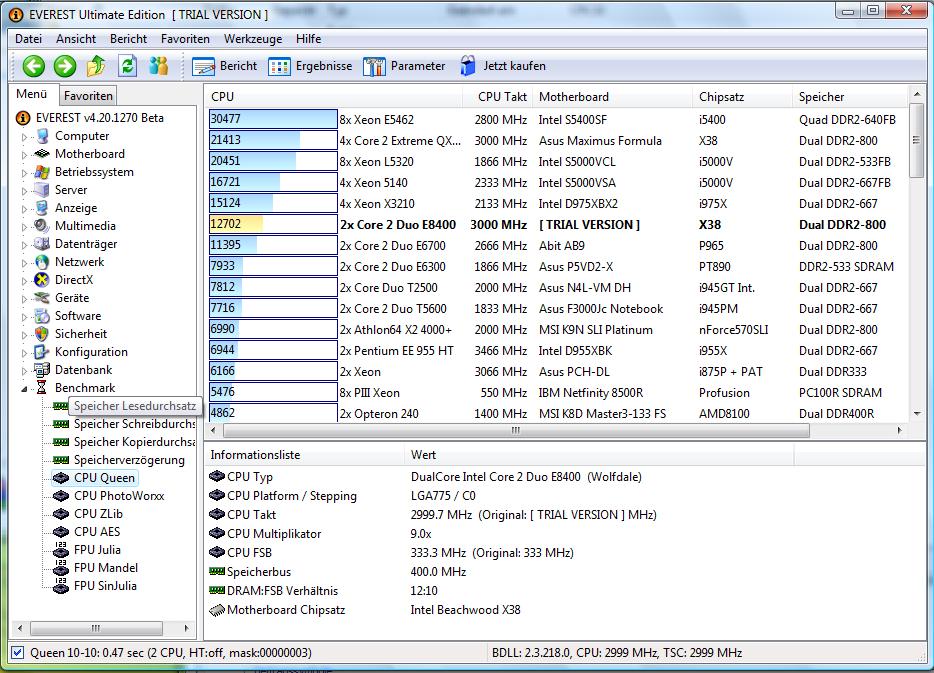This screenshot has height=673, width=934.
Task: Expand the Computer tree node
Action: [24, 137]
